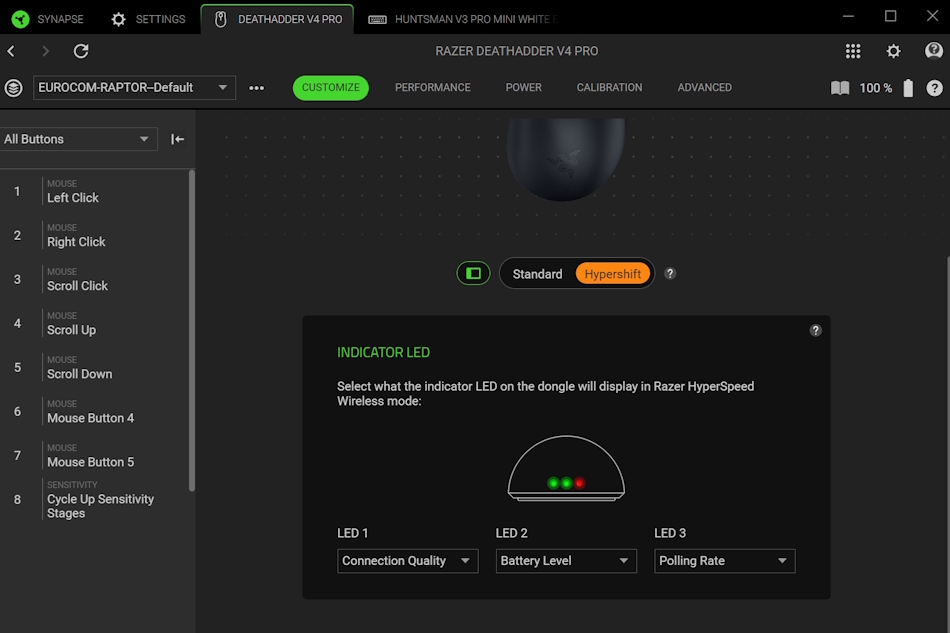Click the button list vertical scrollbar
Viewport: 950px width, 633px height.
191,330
